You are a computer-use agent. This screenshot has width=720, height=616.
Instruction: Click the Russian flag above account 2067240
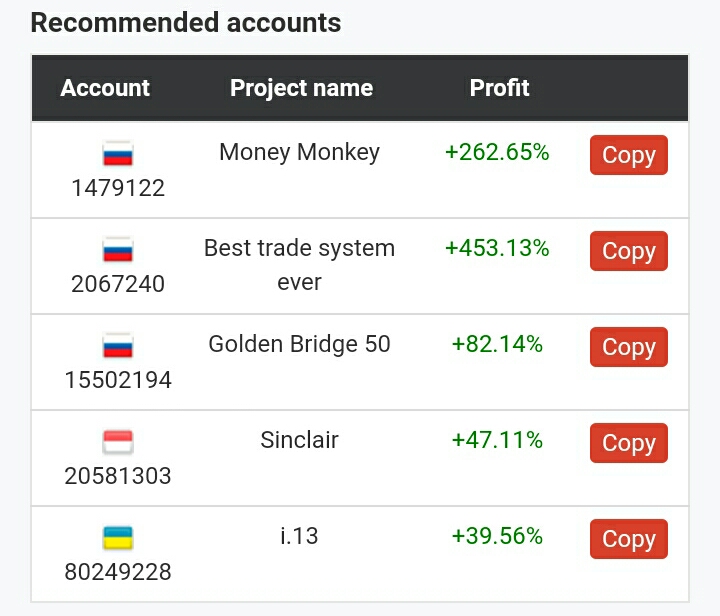pos(118,250)
